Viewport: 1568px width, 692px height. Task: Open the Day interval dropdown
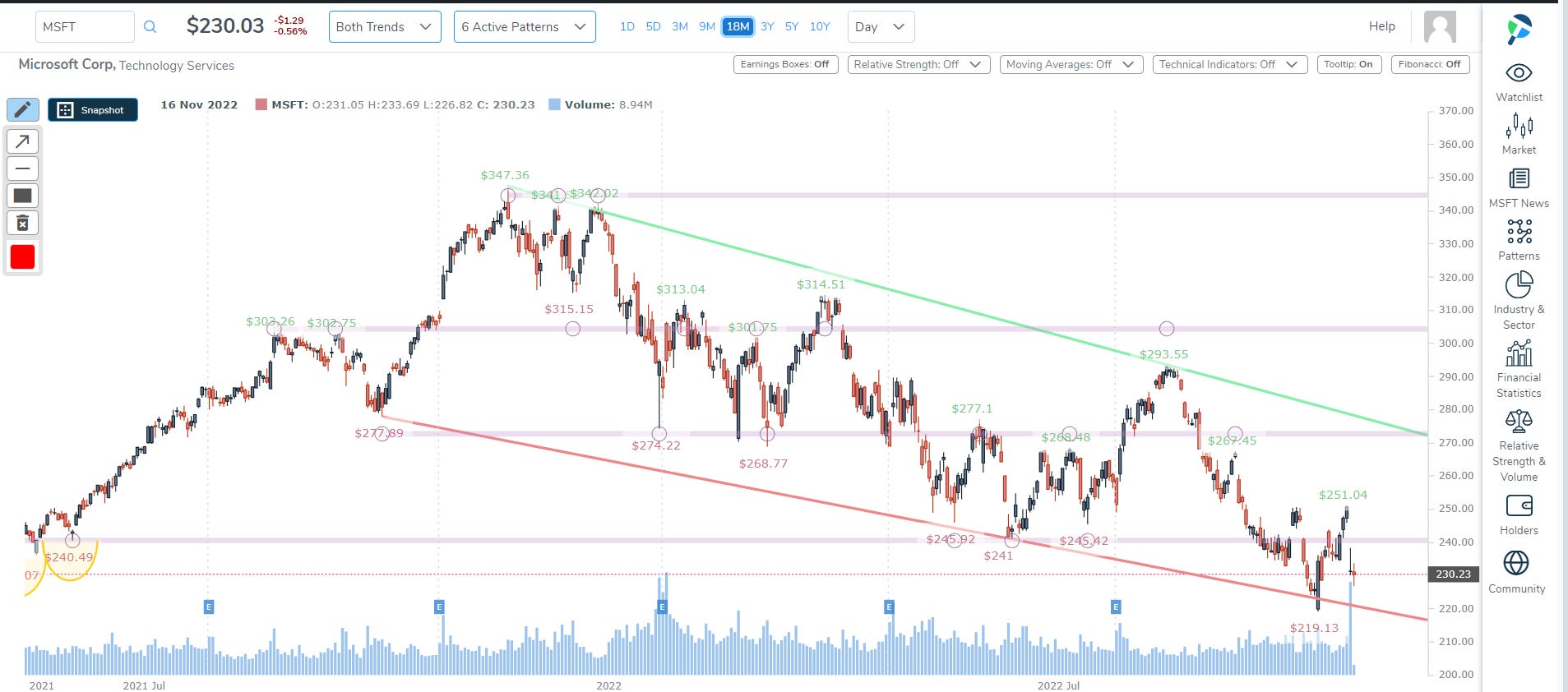(881, 26)
